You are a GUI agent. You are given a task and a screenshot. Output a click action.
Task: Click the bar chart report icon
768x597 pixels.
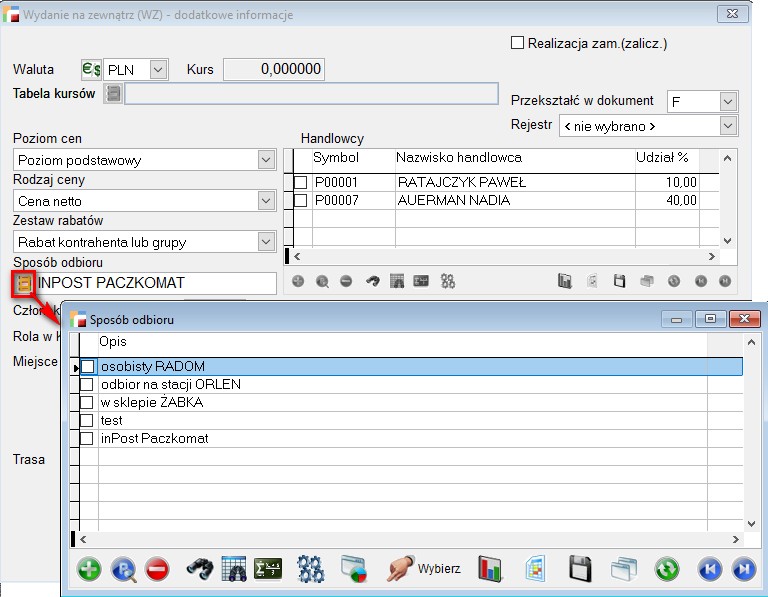[489, 569]
